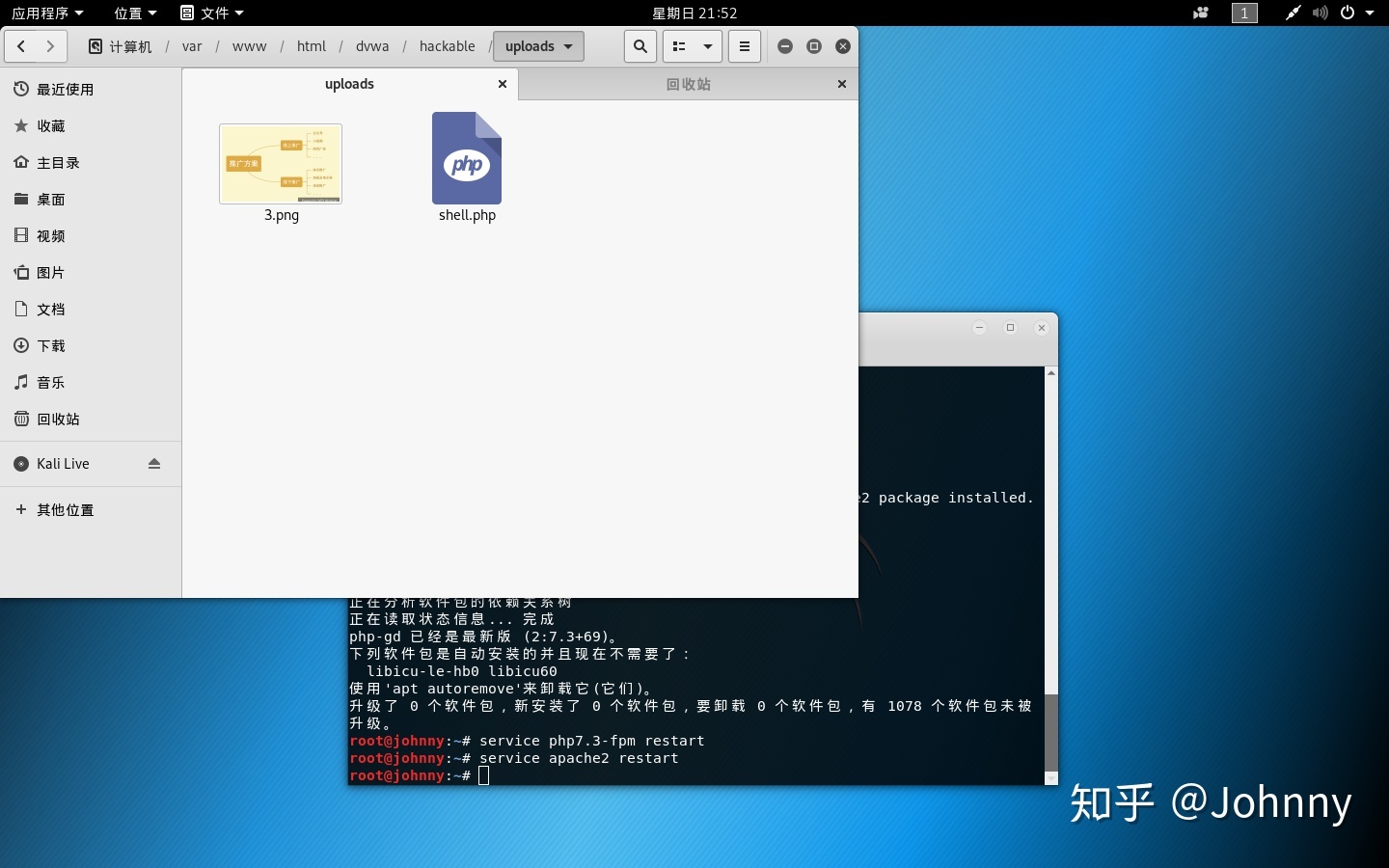Open 文档 documents in the sidebar

point(91,310)
